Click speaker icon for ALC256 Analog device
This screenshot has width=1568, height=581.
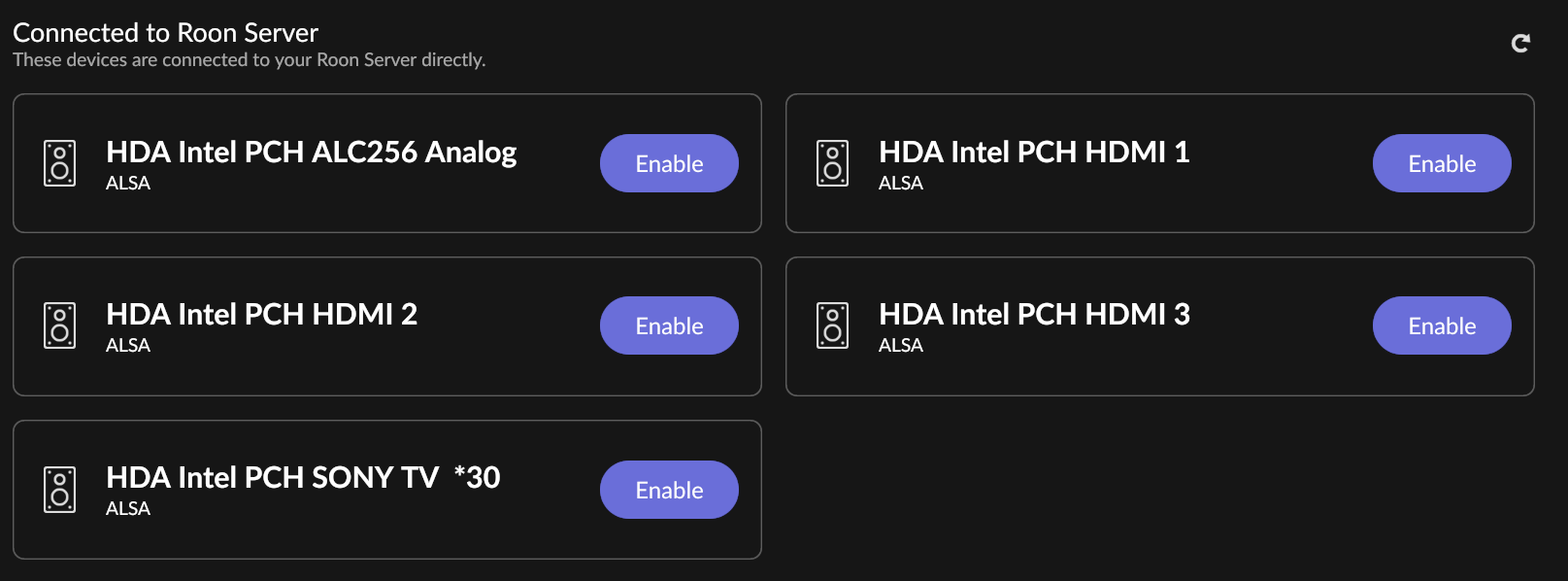[x=59, y=163]
